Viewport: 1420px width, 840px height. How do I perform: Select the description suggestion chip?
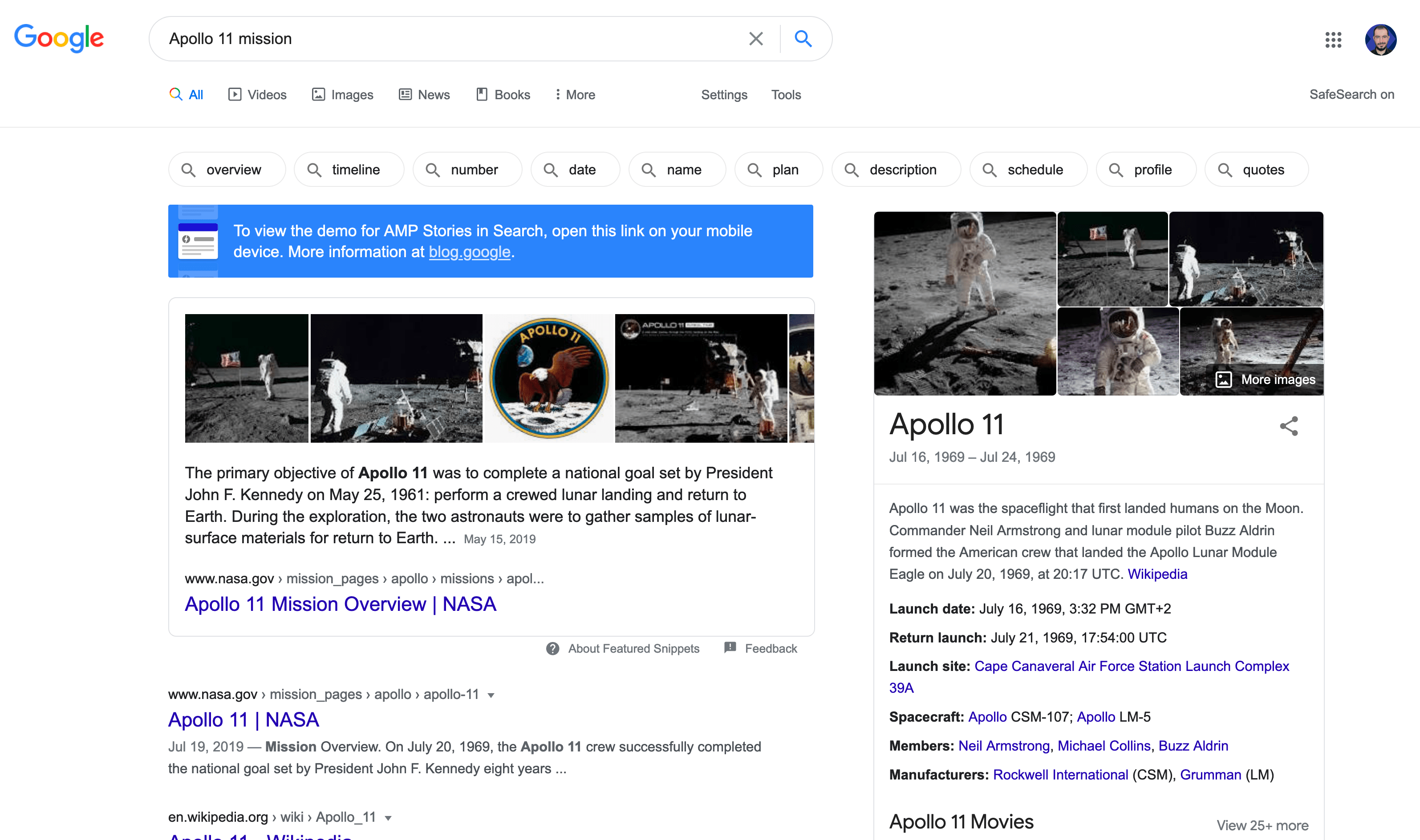pyautogui.click(x=896, y=169)
